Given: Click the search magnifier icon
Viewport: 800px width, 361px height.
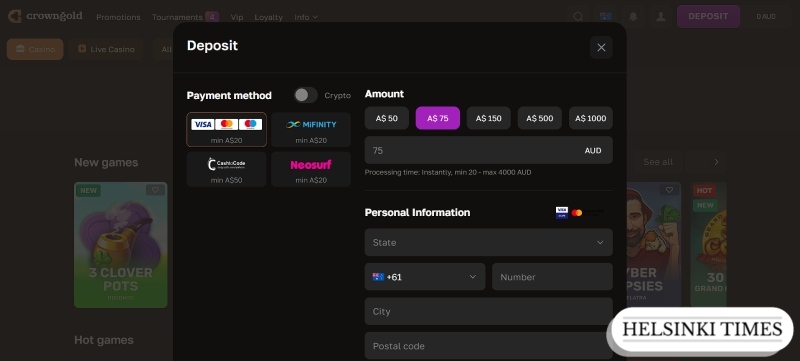Looking at the screenshot, I should pyautogui.click(x=578, y=17).
